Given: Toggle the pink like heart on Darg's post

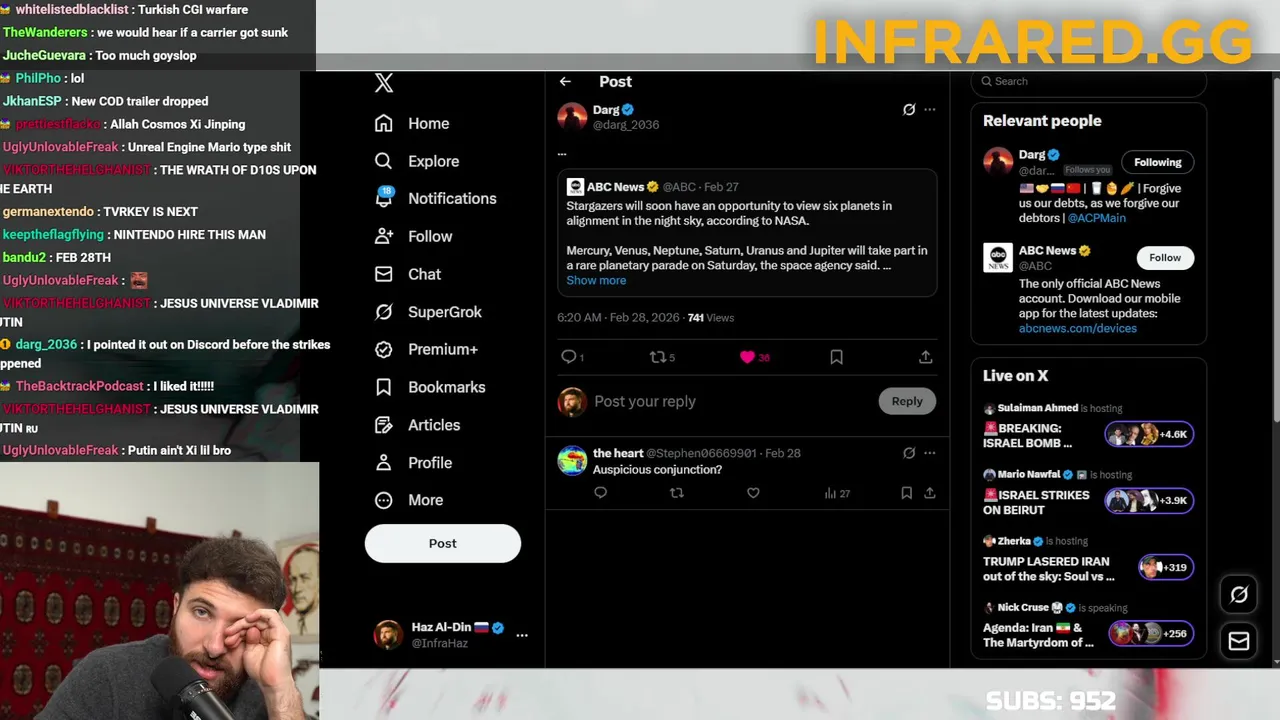Looking at the screenshot, I should click(747, 357).
